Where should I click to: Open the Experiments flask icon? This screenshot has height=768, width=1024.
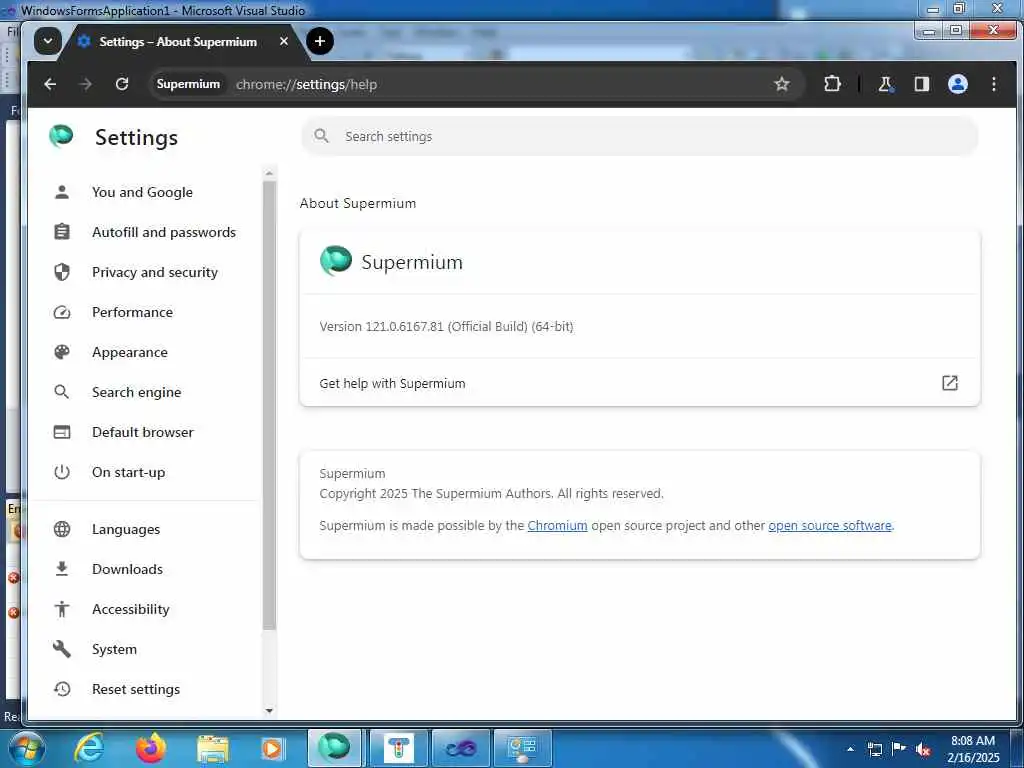pos(886,84)
